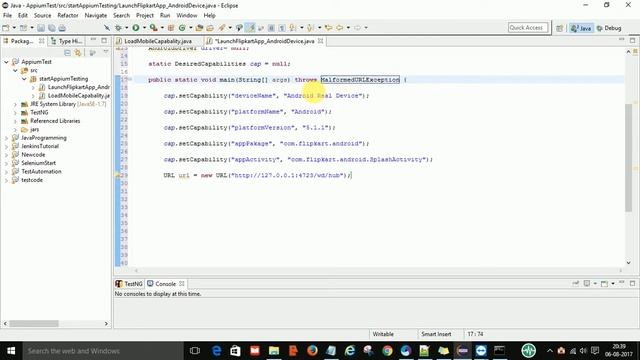Click Next Annotation toolbar icon
The width and height of the screenshot is (640, 360).
click(293, 28)
